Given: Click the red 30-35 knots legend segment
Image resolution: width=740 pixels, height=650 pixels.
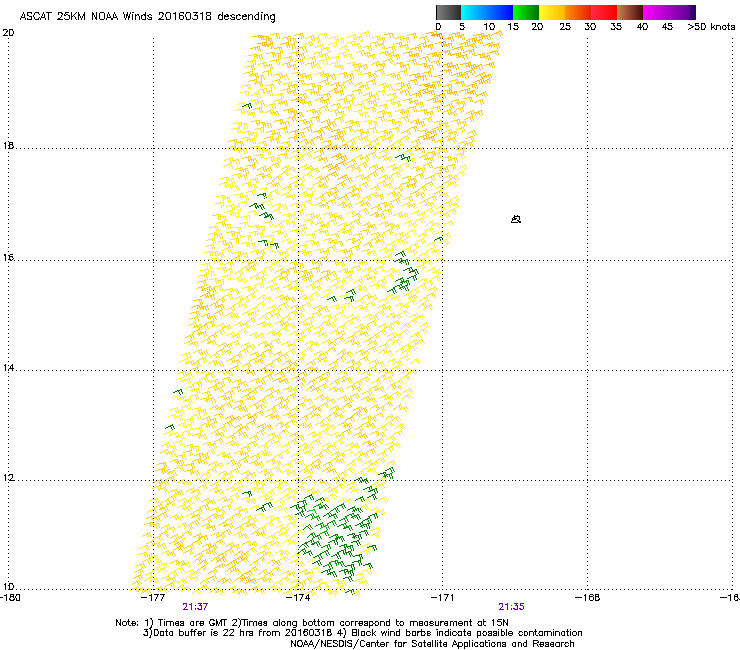Looking at the screenshot, I should coord(604,12).
